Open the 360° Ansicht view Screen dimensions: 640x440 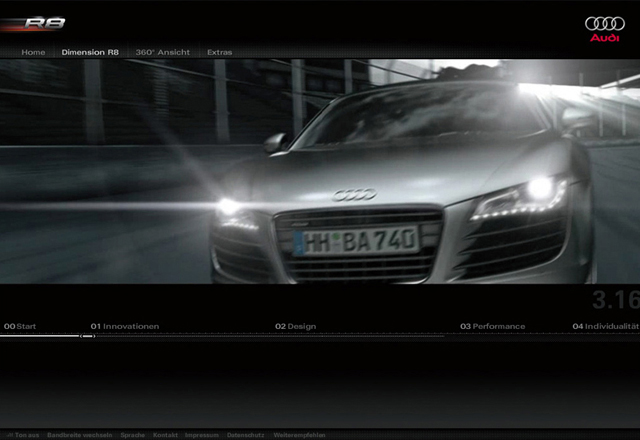coord(162,52)
